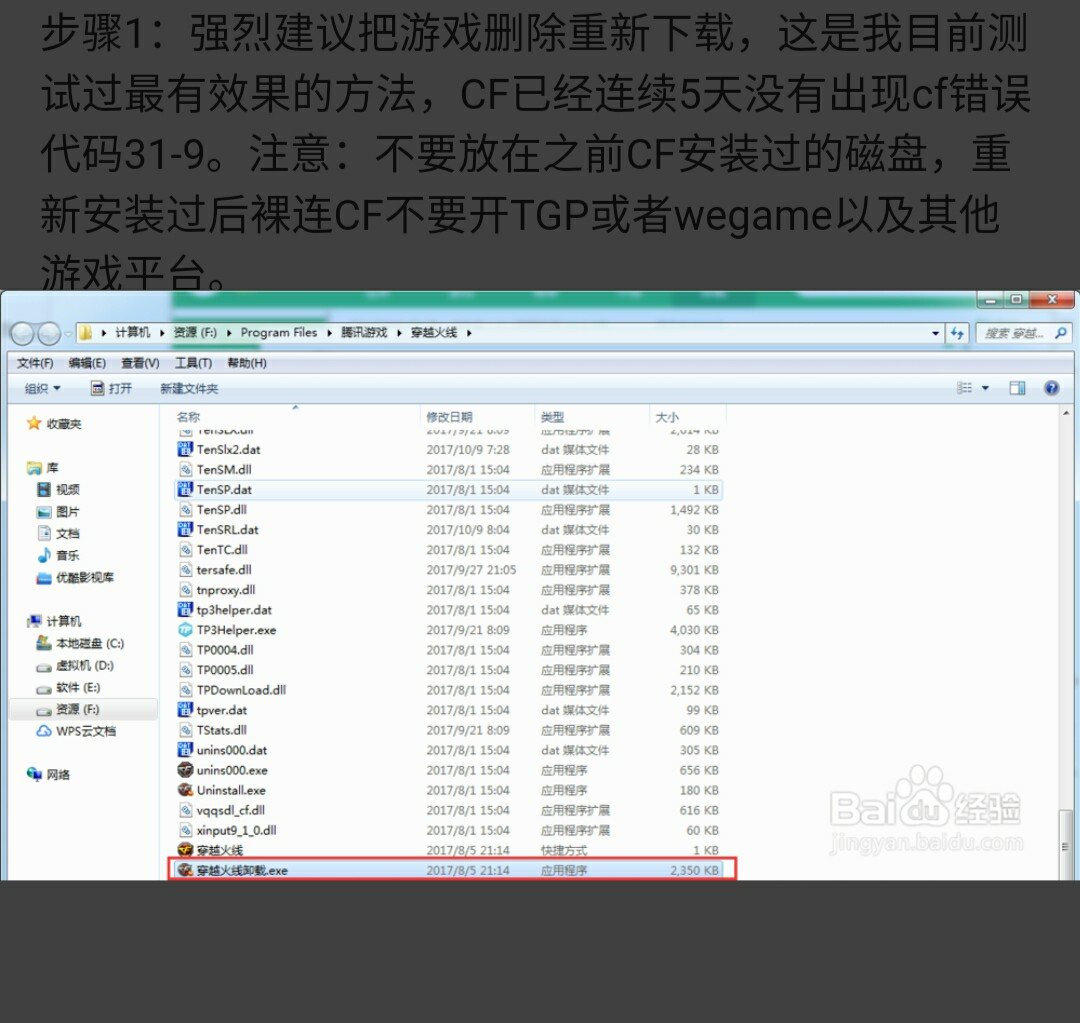Open the 工具 menu
This screenshot has width=1080, height=1023.
pos(194,362)
